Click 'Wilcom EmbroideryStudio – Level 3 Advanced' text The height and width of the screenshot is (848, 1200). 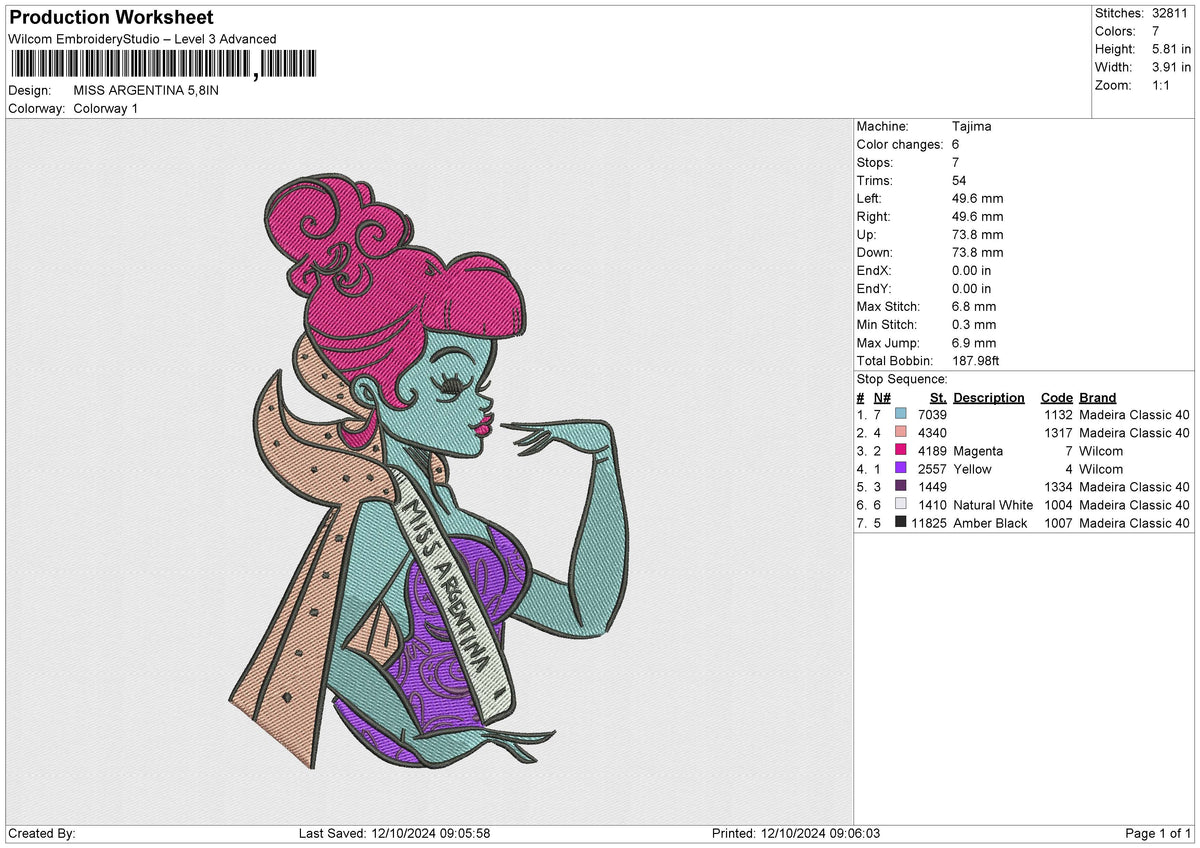point(142,39)
